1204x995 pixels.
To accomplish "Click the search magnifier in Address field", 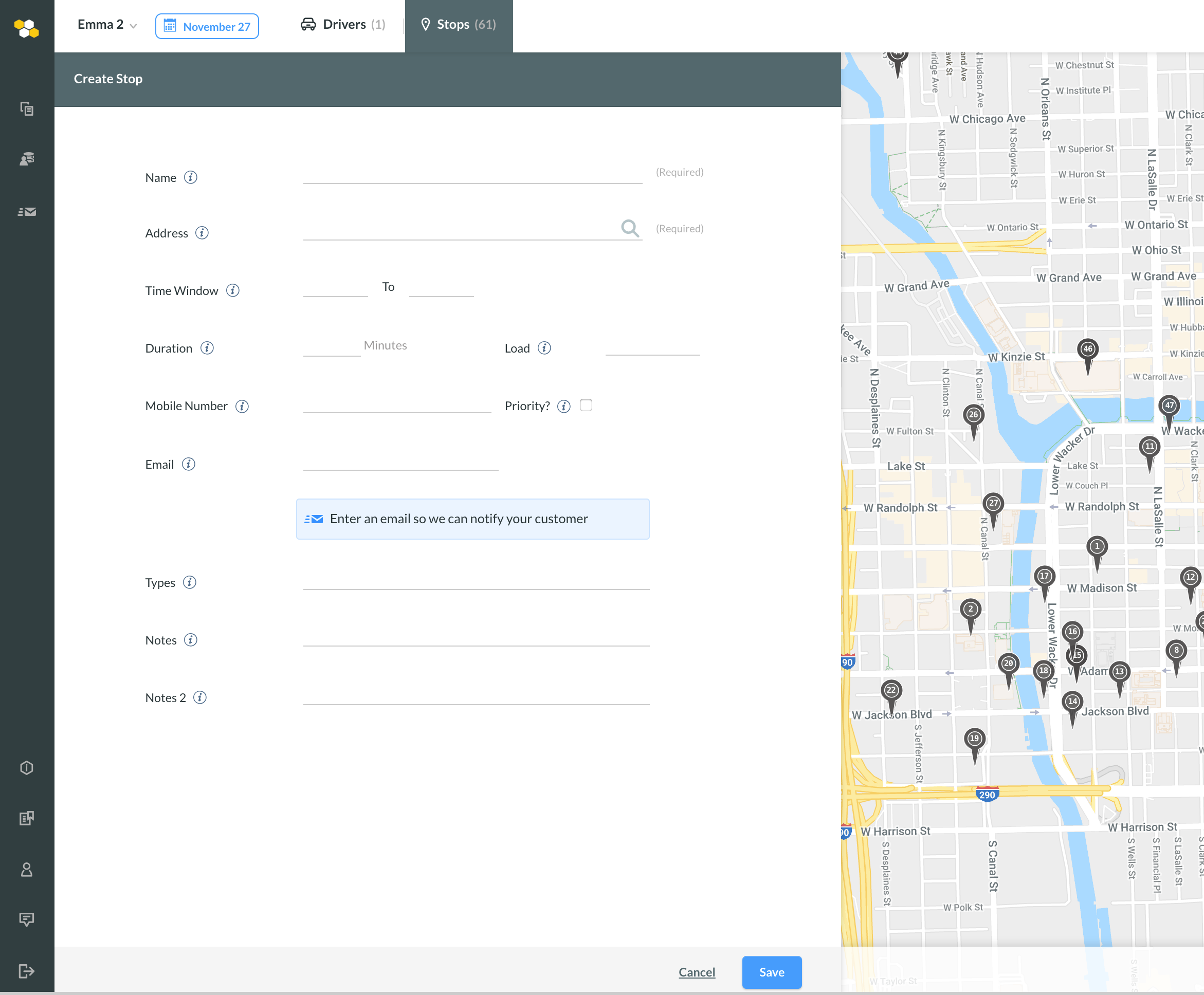I will (x=630, y=228).
